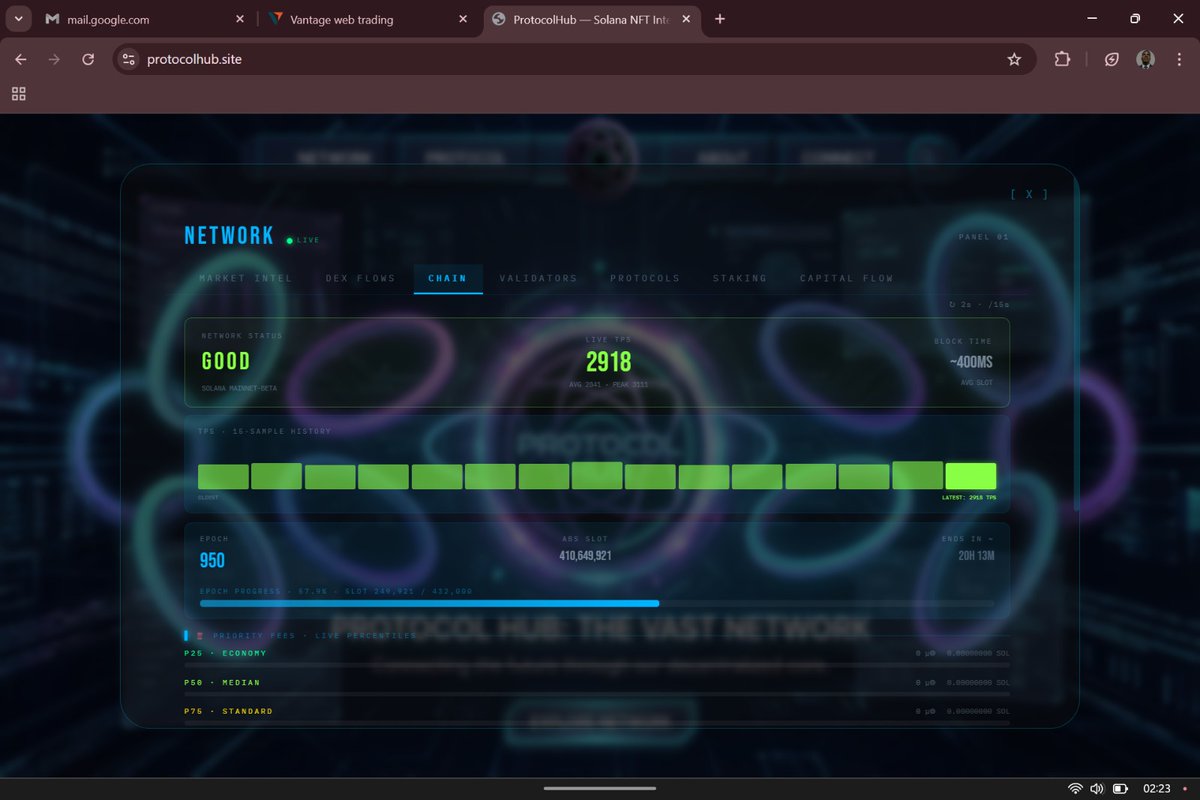Click the Epoch number 950
This screenshot has width=1200, height=800.
click(212, 561)
